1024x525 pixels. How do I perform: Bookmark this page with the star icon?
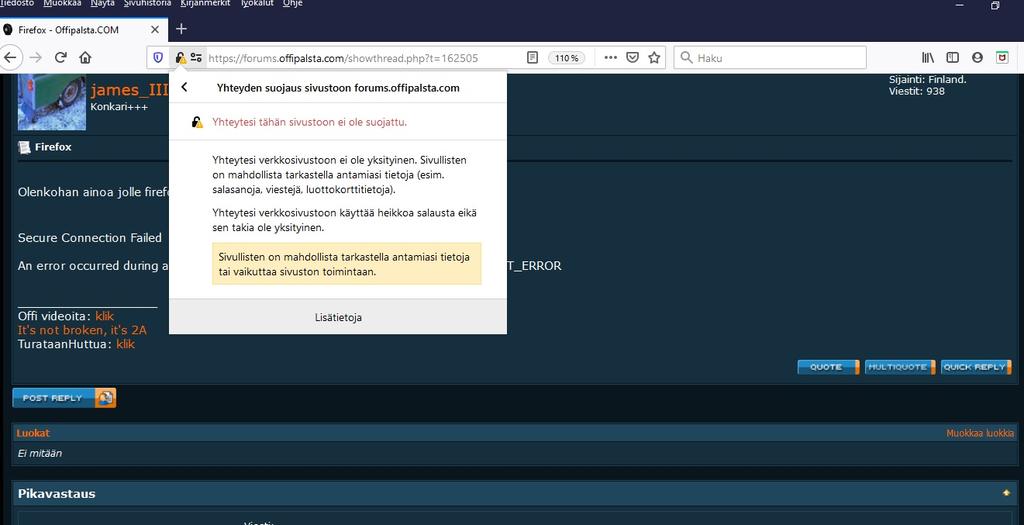[x=654, y=57]
